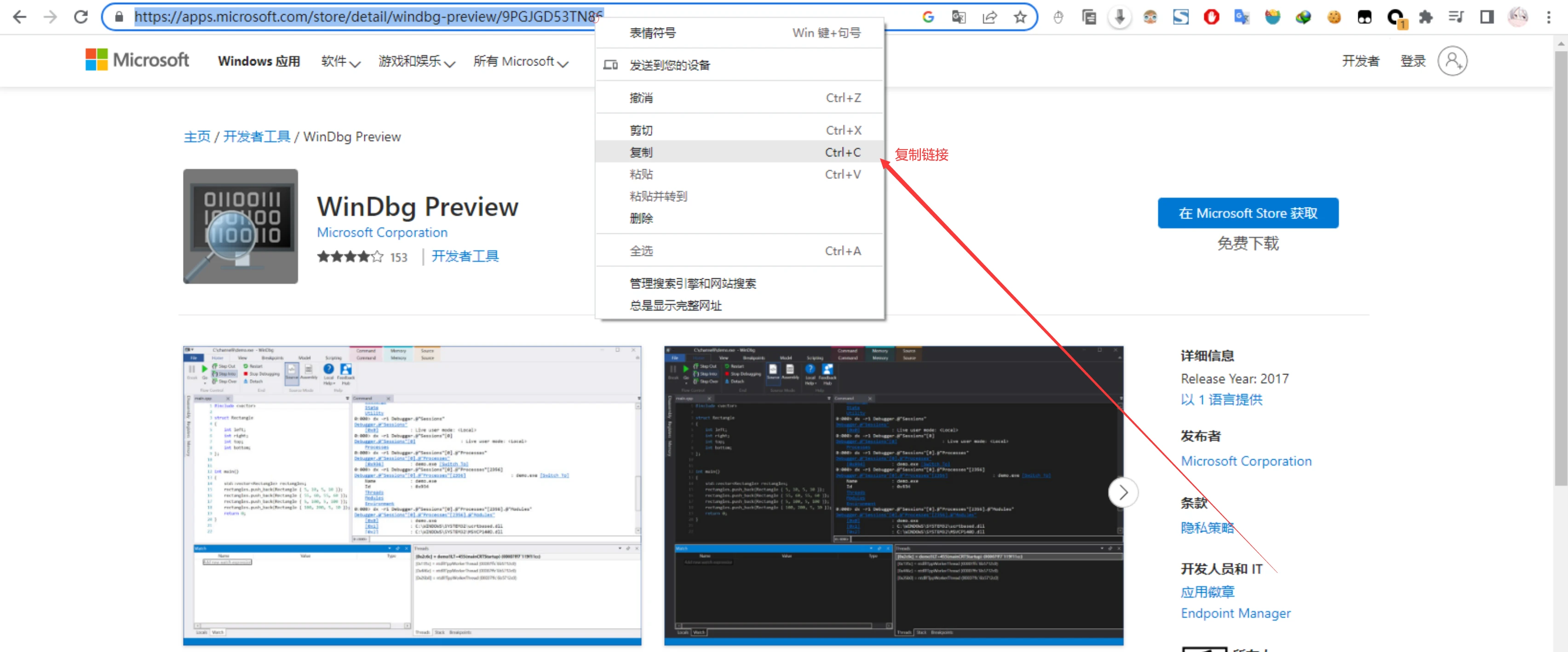The height and width of the screenshot is (652, 1568).
Task: Open the light-theme WinDbg screenshot
Action: pos(412,496)
